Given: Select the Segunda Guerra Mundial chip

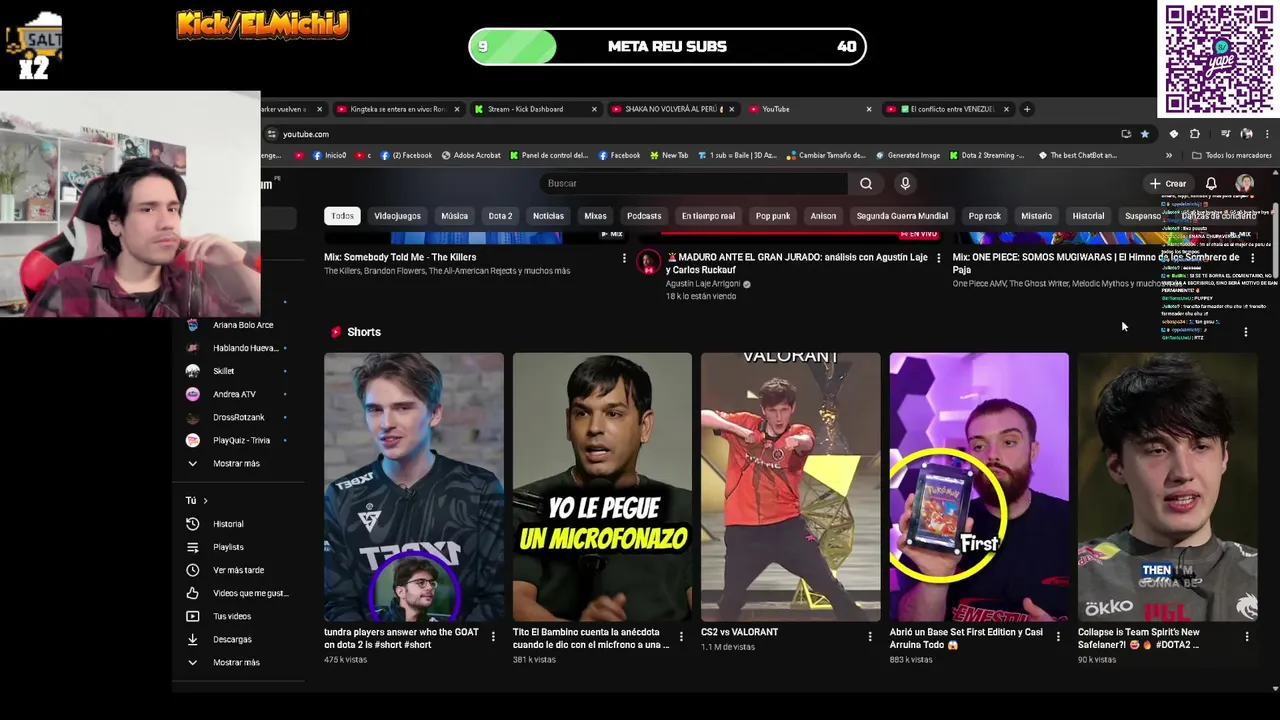Looking at the screenshot, I should click(x=902, y=216).
